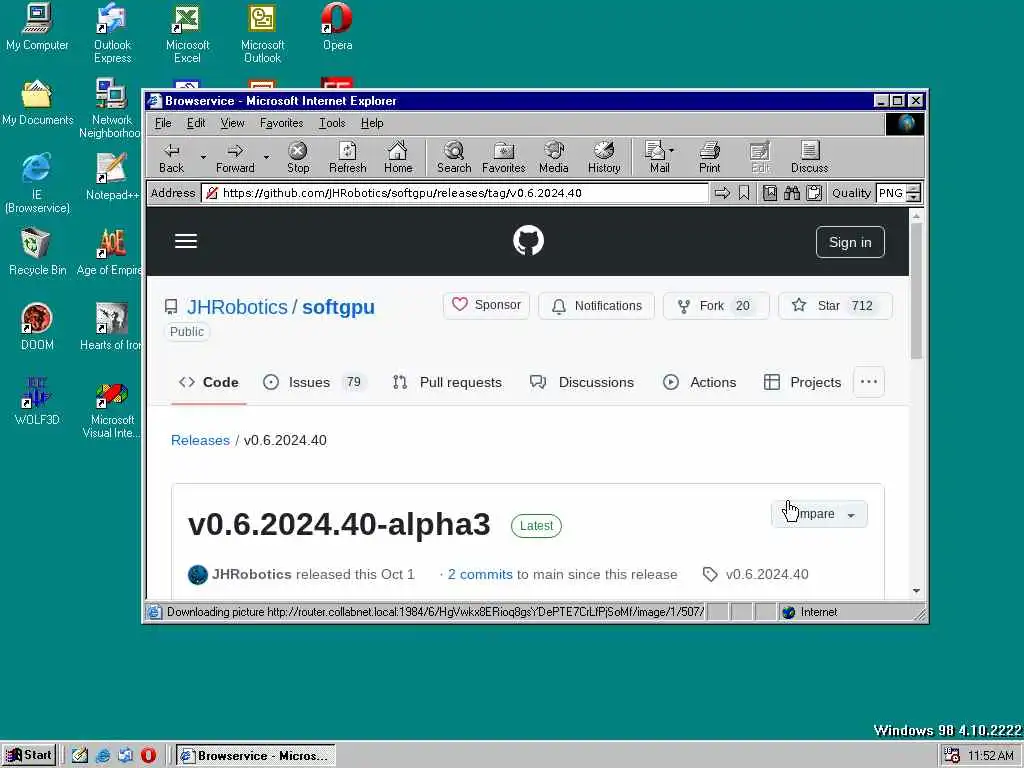Open the Discussions tab

click(582, 383)
